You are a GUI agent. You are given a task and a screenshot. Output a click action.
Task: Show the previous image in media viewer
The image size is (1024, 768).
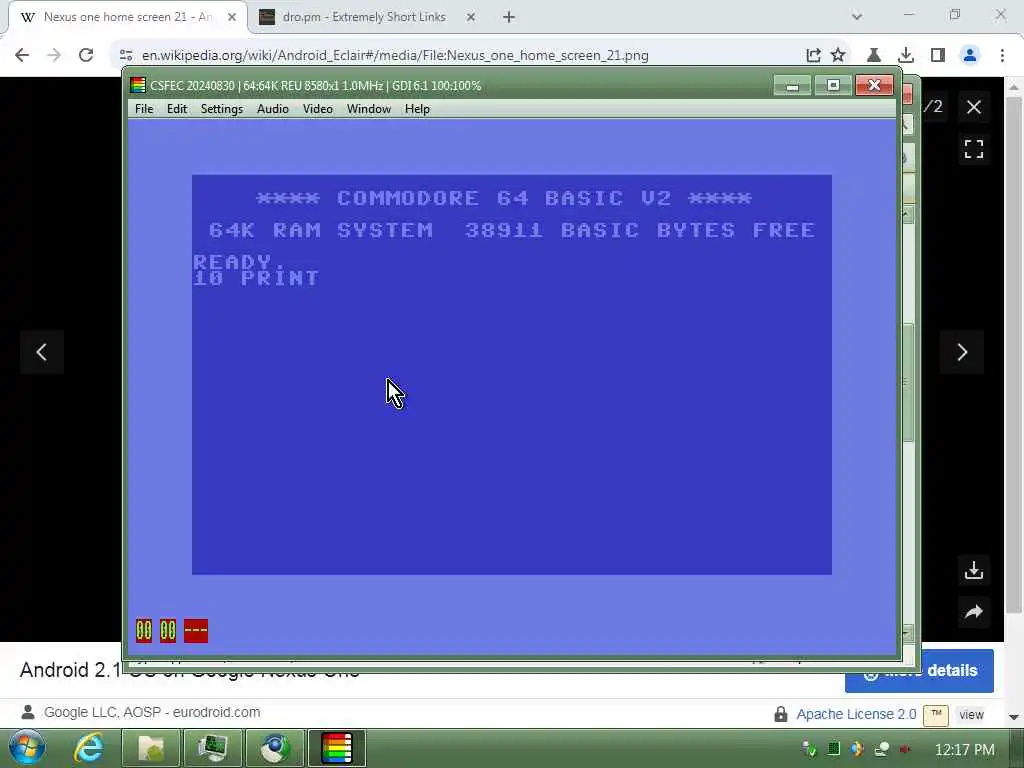pos(42,352)
